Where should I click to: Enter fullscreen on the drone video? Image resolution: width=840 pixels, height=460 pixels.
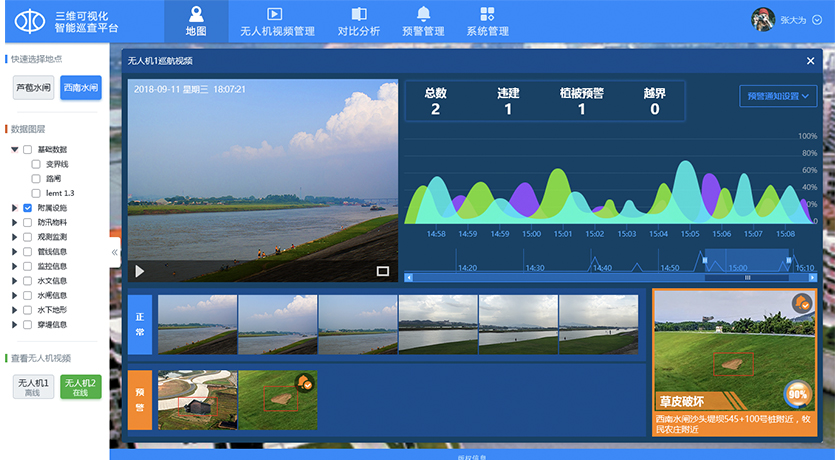pos(382,270)
